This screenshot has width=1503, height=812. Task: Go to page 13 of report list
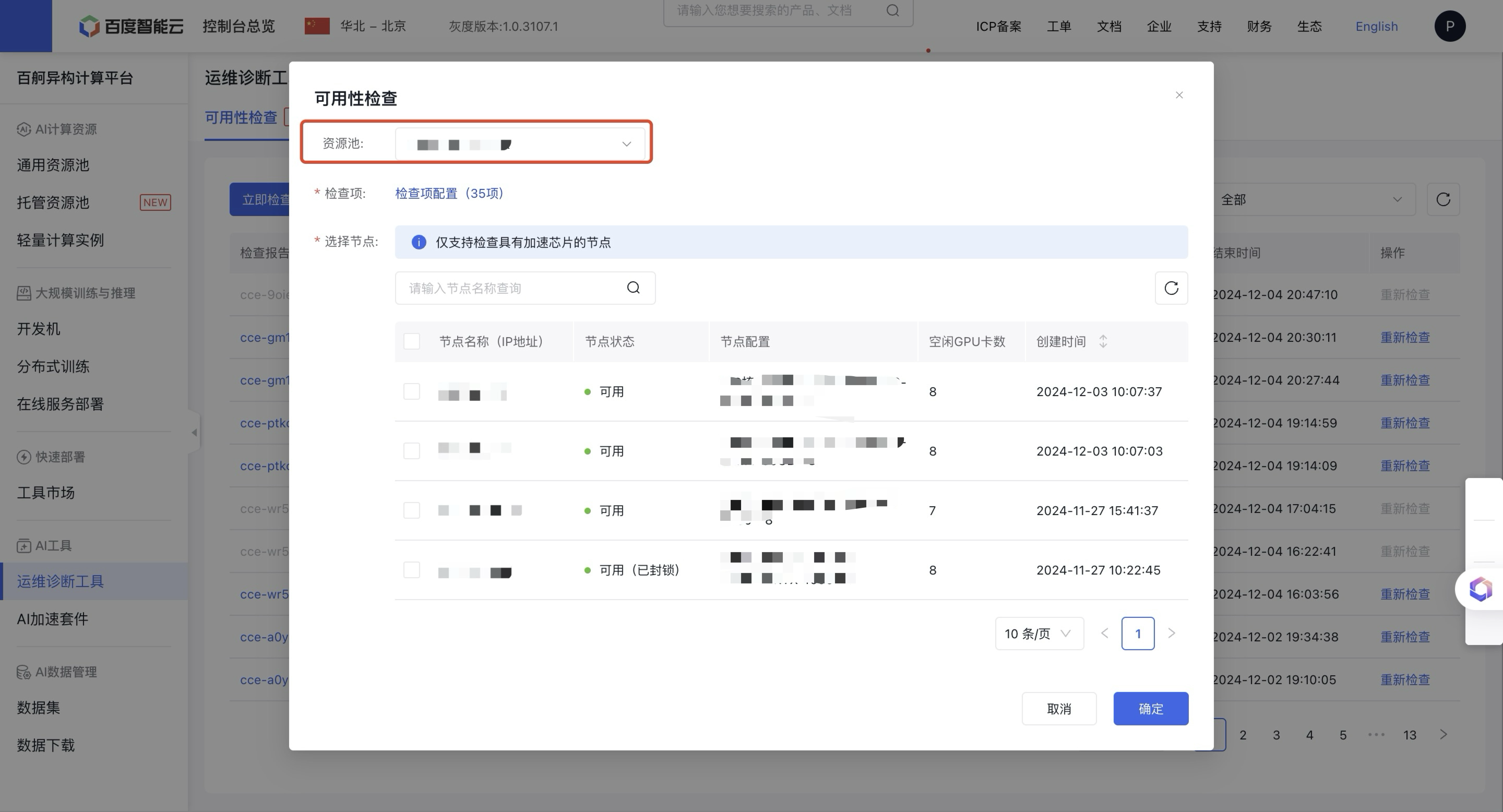1410,735
